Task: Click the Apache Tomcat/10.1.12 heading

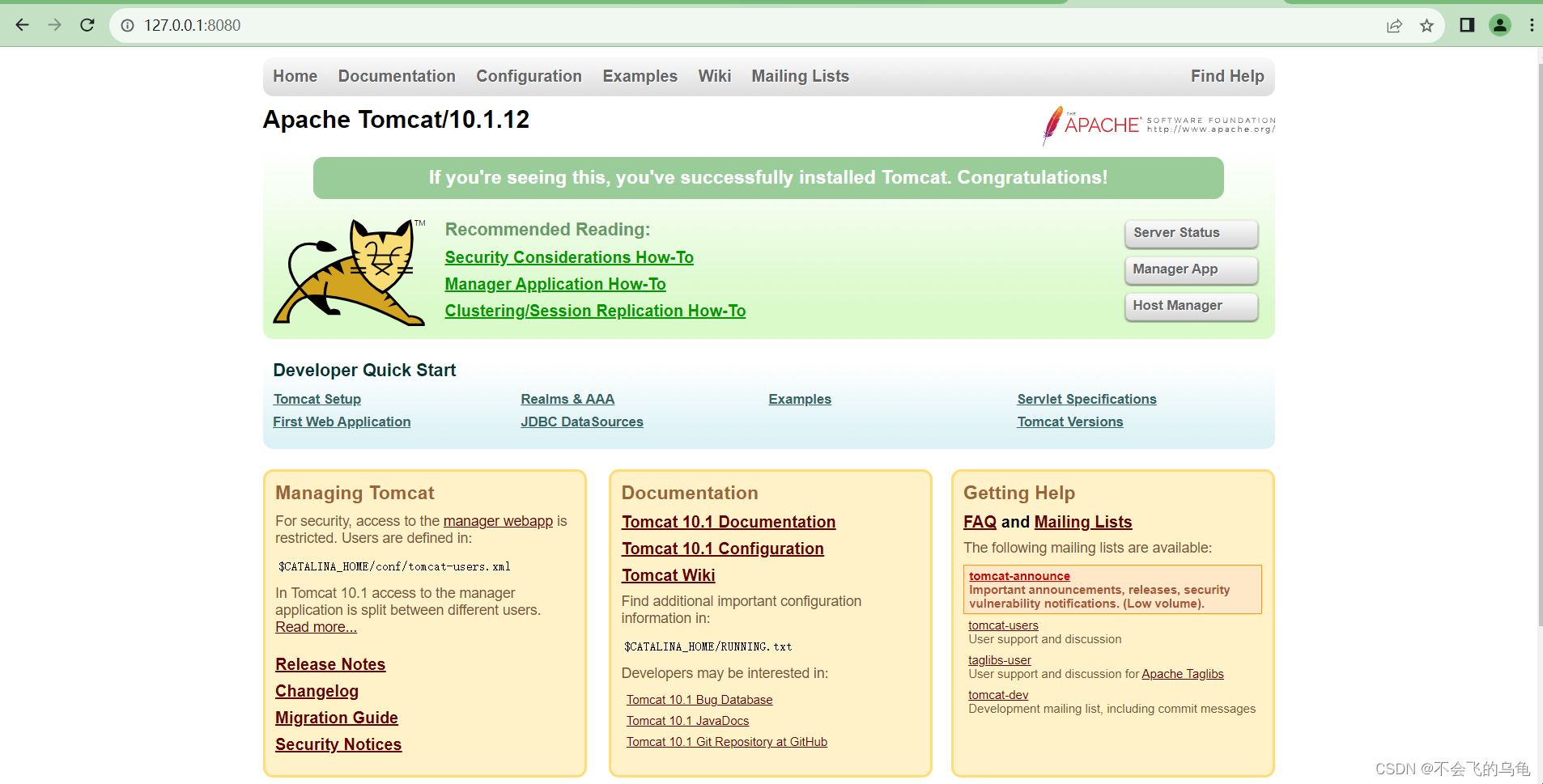Action: (x=396, y=120)
